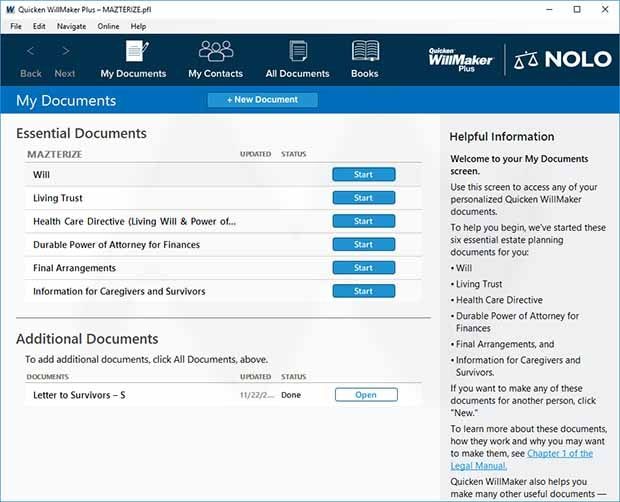Minimize the WillMaker window
Viewport: 620px width, 502px height.
click(549, 9)
